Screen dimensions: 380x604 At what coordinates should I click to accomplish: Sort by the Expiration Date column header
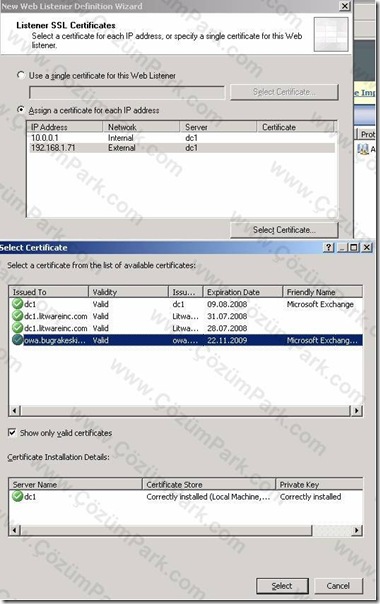point(243,292)
